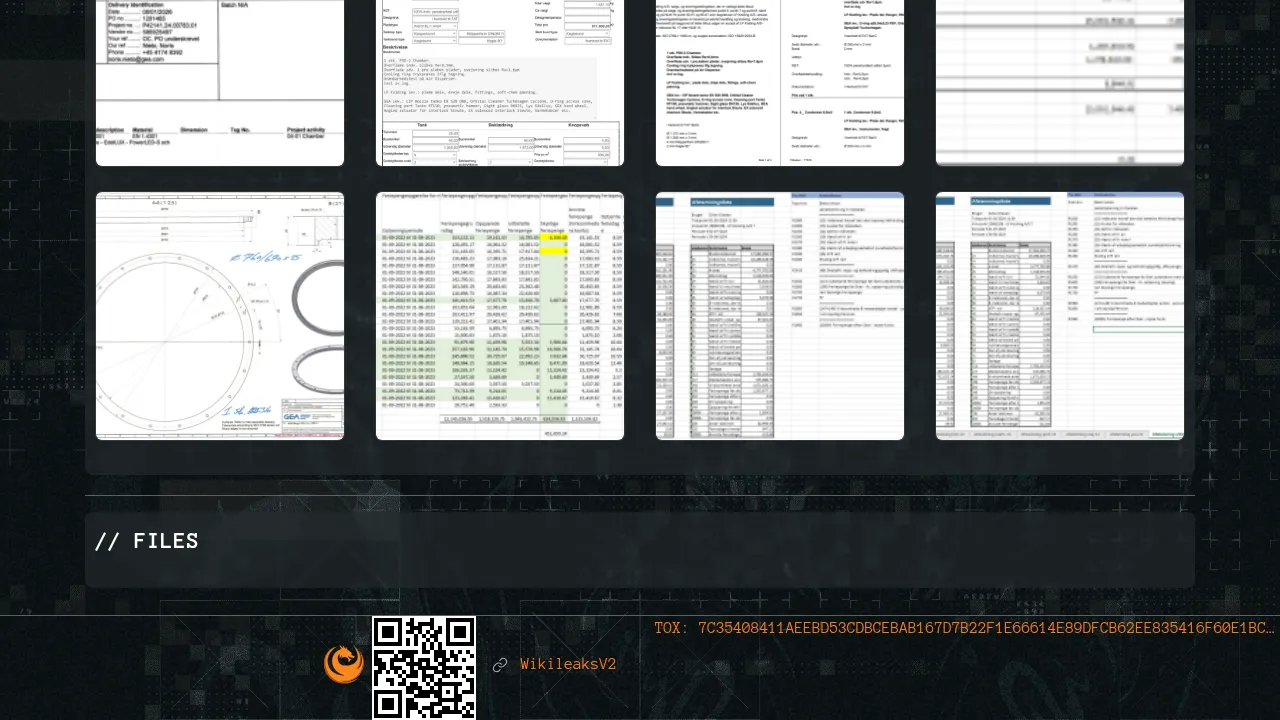The width and height of the screenshot is (1280, 720).
Task: Click the "TOX:" label in footer
Action: pos(671,628)
